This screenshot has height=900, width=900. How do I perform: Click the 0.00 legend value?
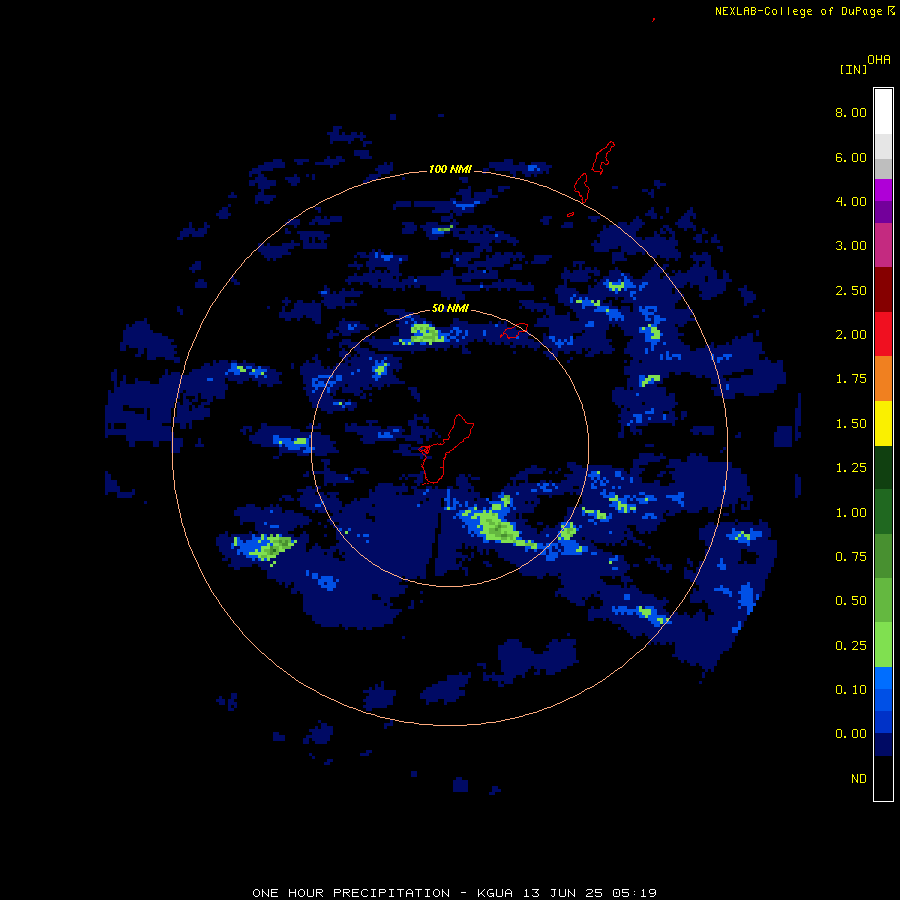pyautogui.click(x=851, y=734)
